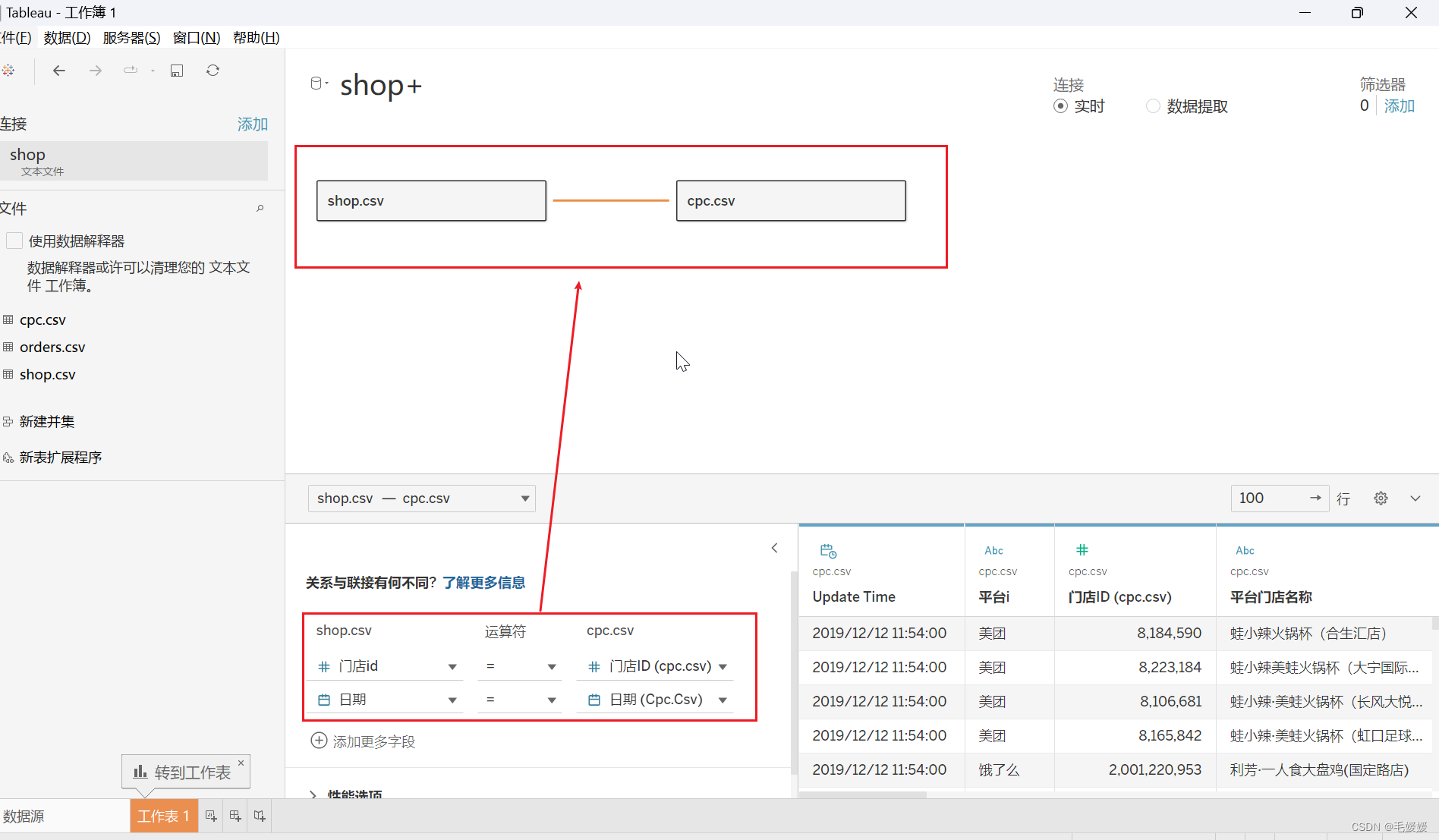
Task: Open the 服务器(S) menu
Action: (131, 38)
